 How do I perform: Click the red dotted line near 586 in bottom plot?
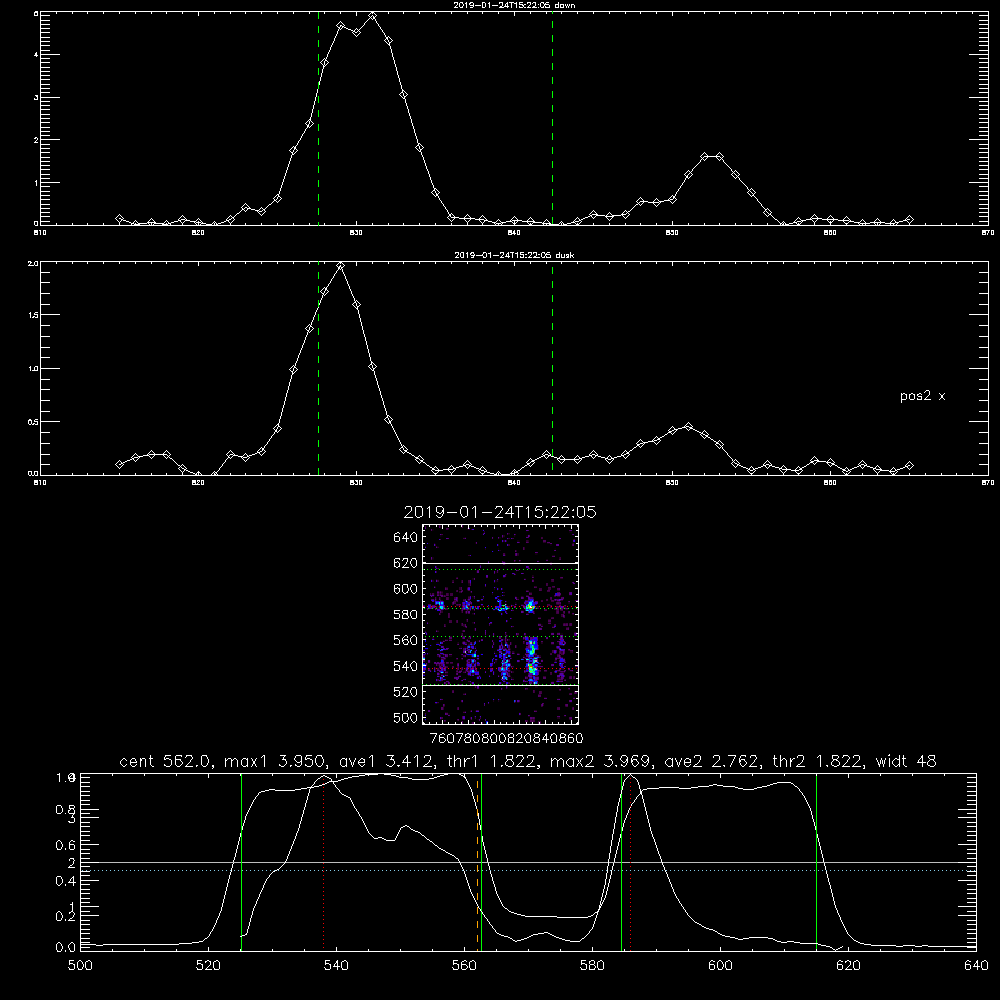[630, 862]
